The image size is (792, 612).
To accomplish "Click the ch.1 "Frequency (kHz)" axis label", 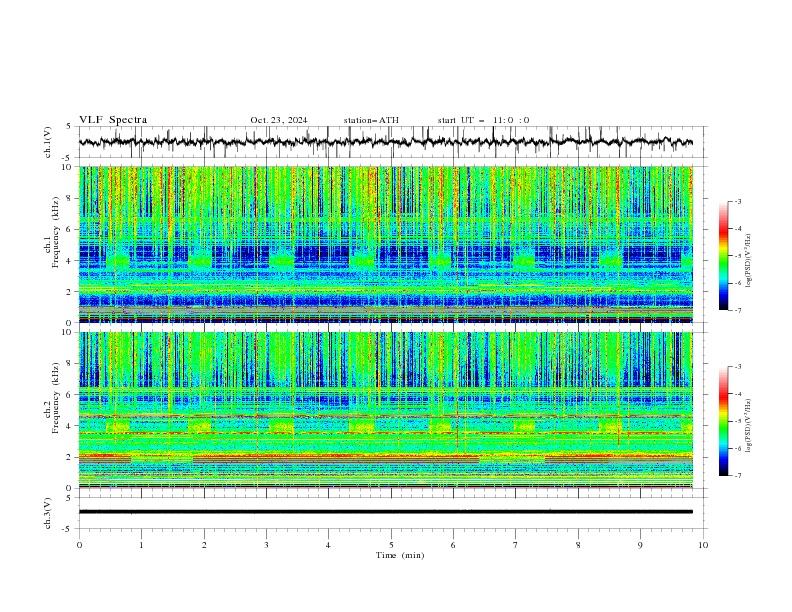I will click(x=56, y=232).
